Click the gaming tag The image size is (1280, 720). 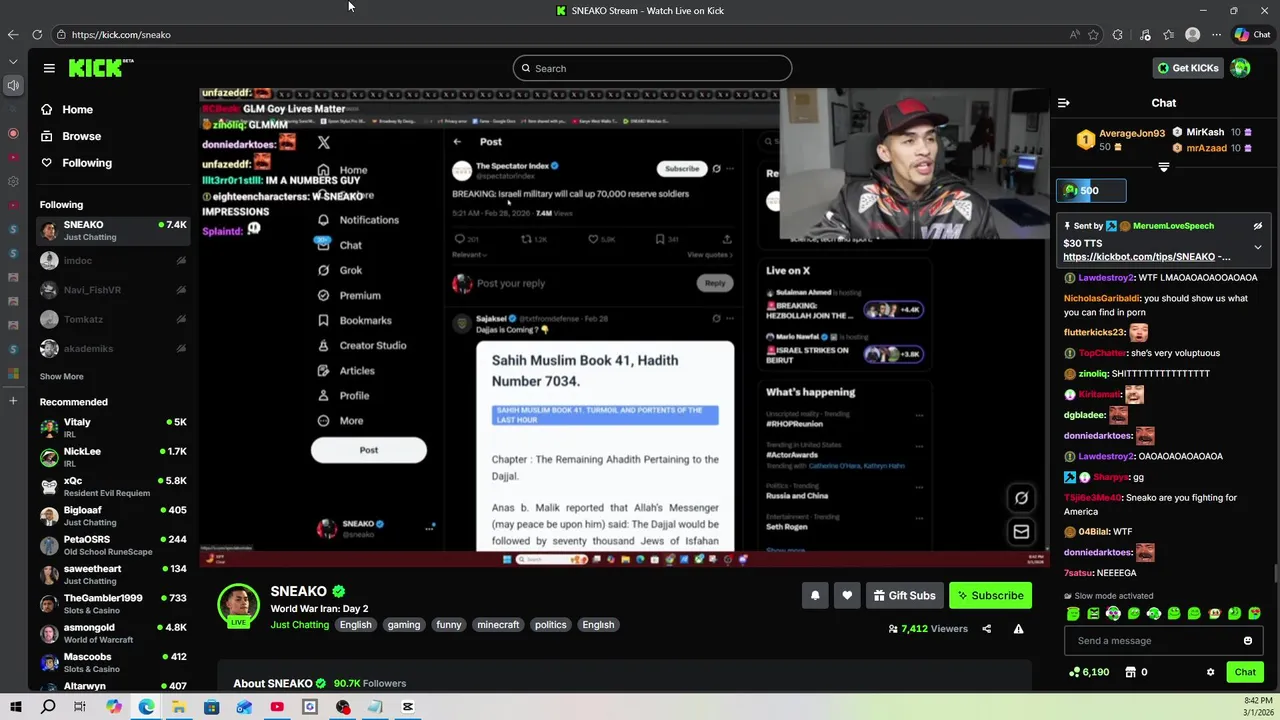[404, 625]
